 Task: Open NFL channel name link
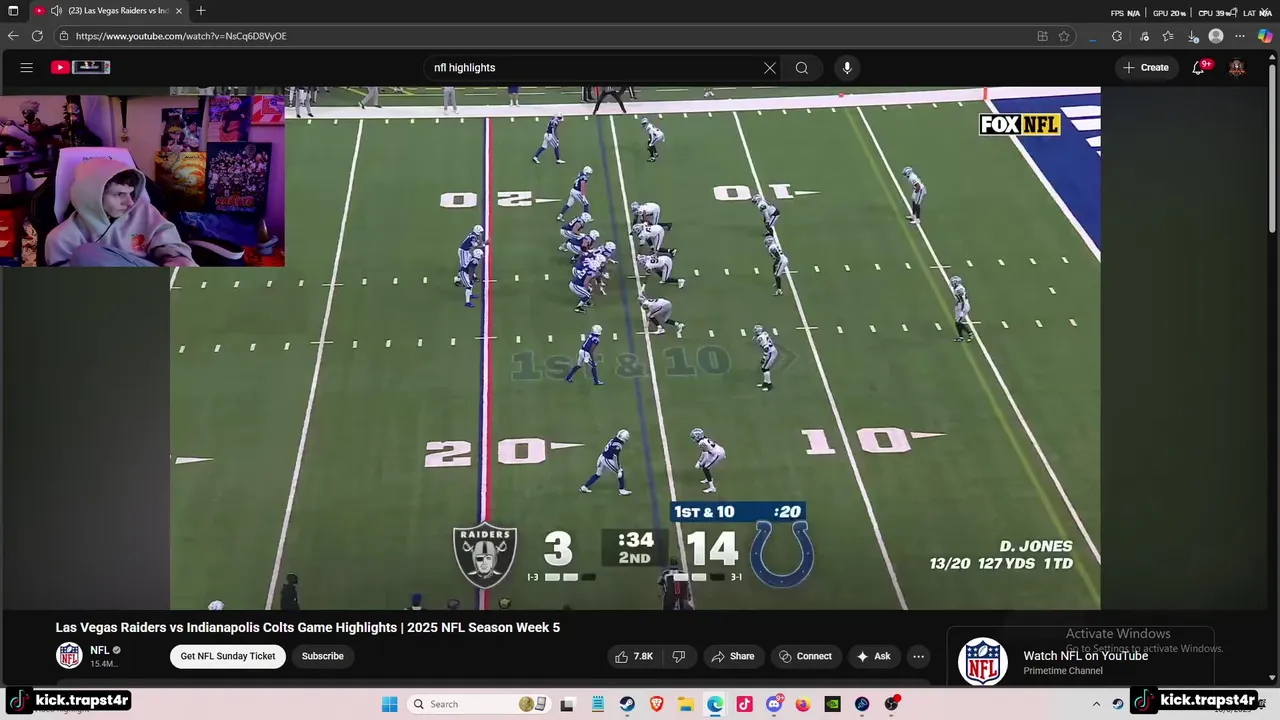coord(100,650)
